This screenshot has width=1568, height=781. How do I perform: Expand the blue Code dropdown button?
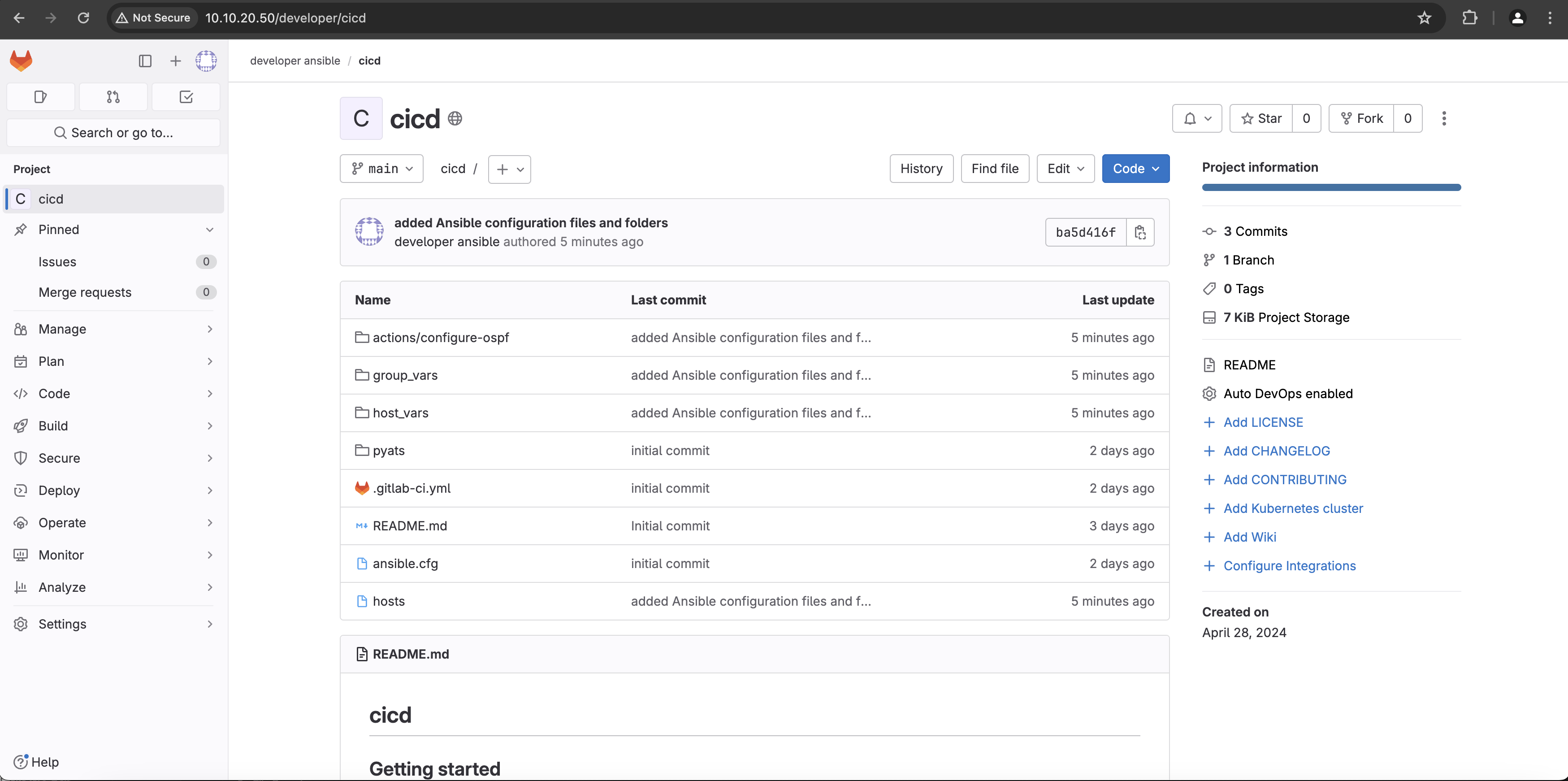(1135, 169)
